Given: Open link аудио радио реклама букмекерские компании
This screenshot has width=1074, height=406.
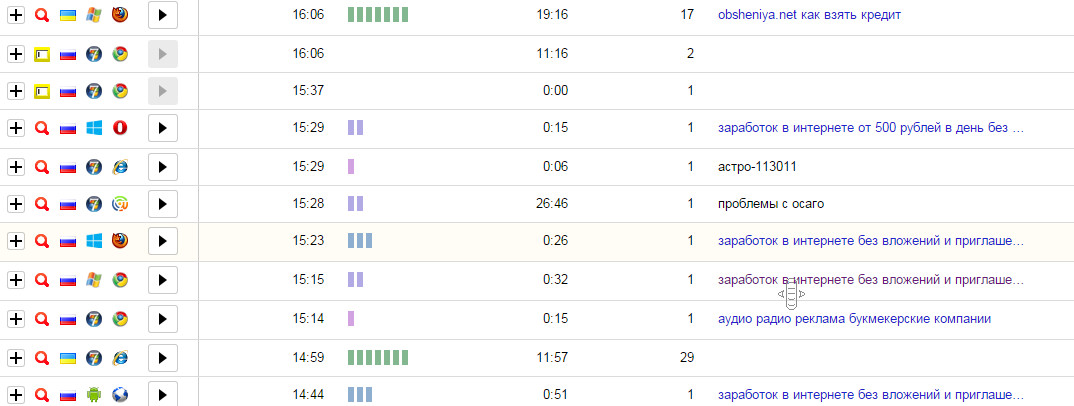Looking at the screenshot, I should coord(854,319).
